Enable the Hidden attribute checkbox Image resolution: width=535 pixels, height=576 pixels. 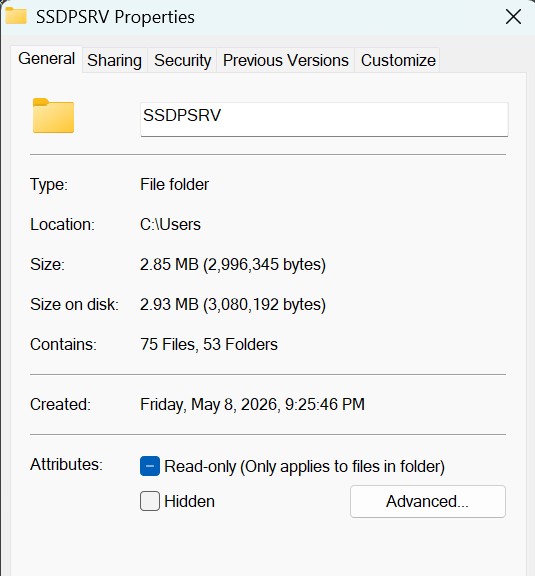coord(150,501)
